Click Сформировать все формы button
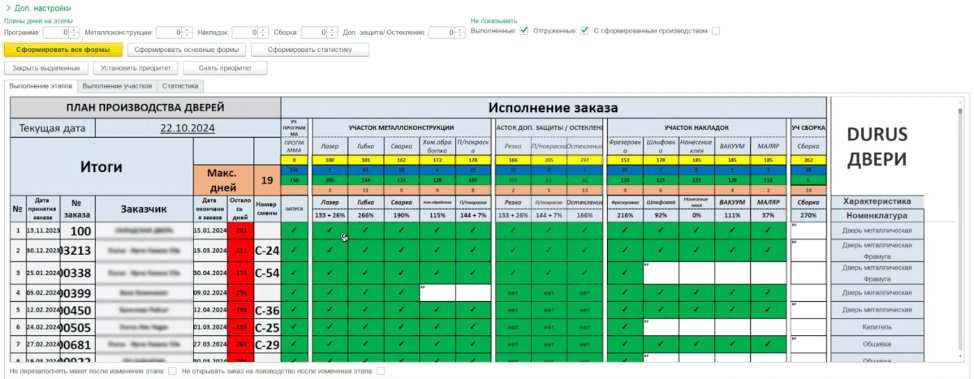Image resolution: width=974 pixels, height=379 pixels. [63, 50]
